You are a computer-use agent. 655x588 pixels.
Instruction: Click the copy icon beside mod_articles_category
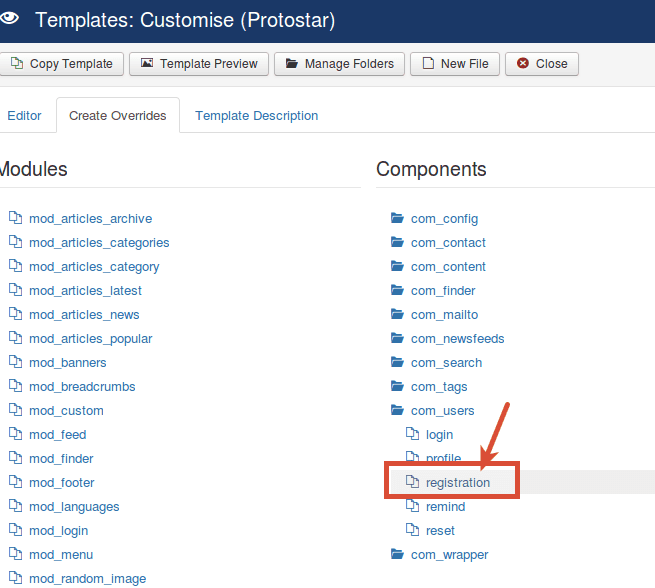pyautogui.click(x=16, y=266)
